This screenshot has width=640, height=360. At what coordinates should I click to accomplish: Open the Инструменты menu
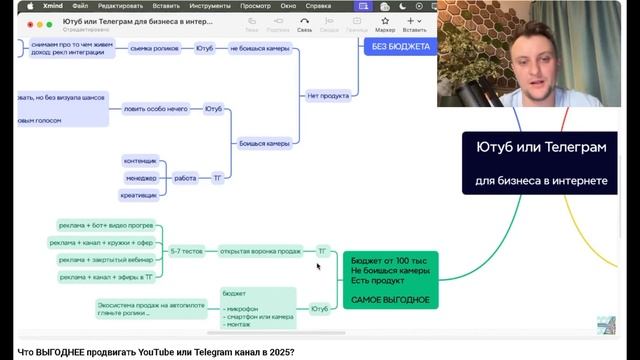point(210,6)
